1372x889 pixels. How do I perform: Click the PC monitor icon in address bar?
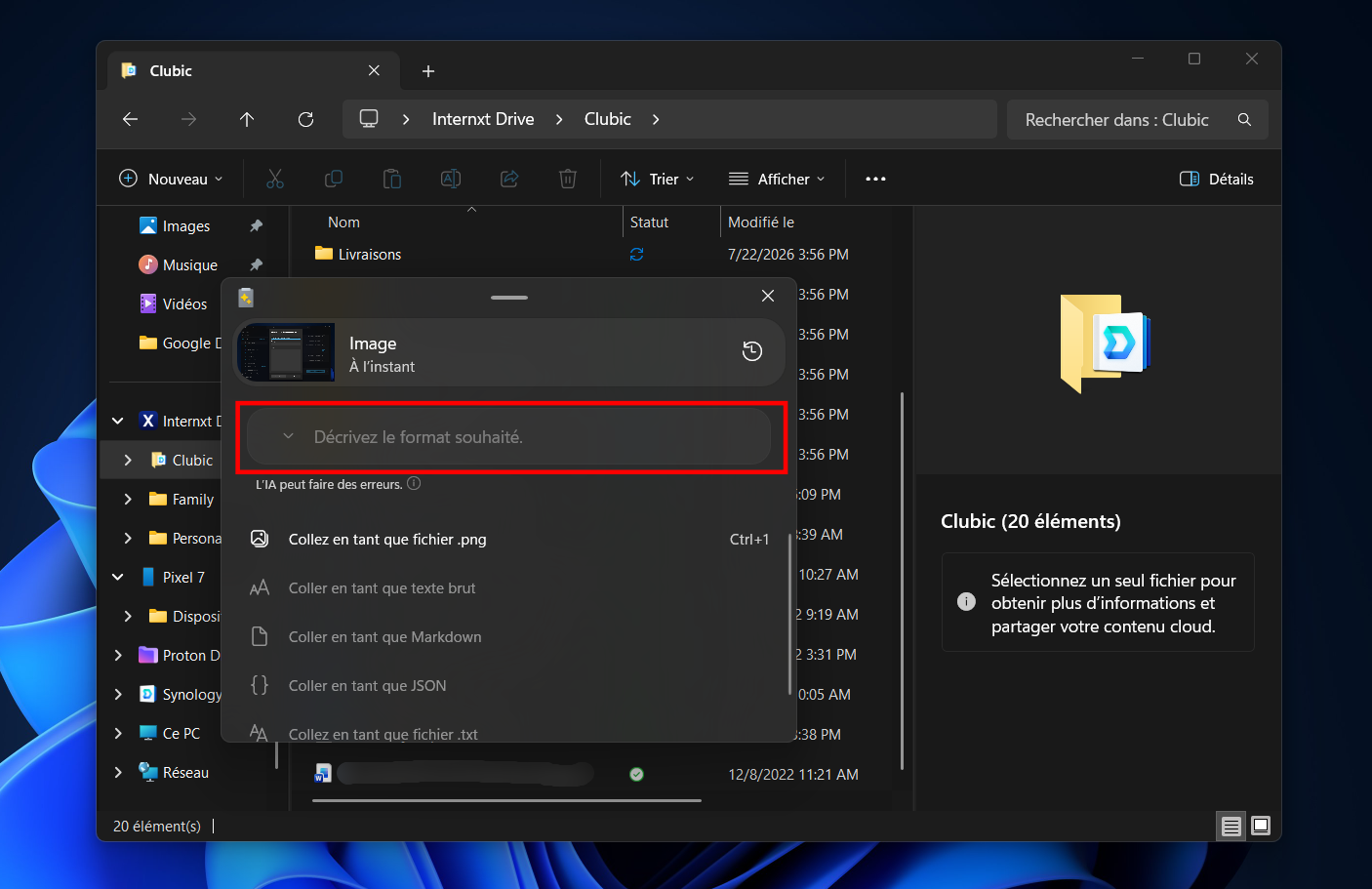pos(369,119)
